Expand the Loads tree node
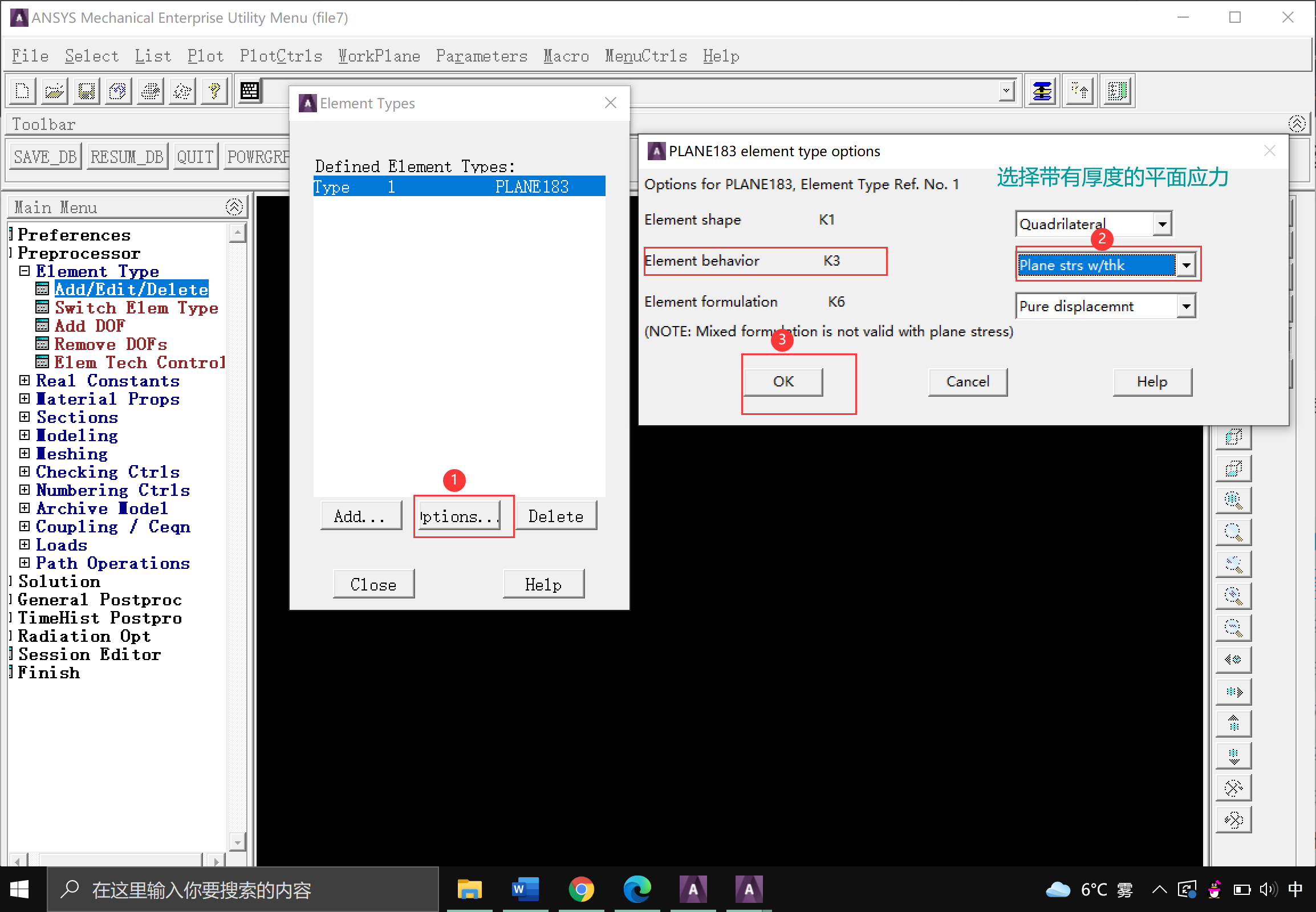The height and width of the screenshot is (912, 1316). point(25,544)
